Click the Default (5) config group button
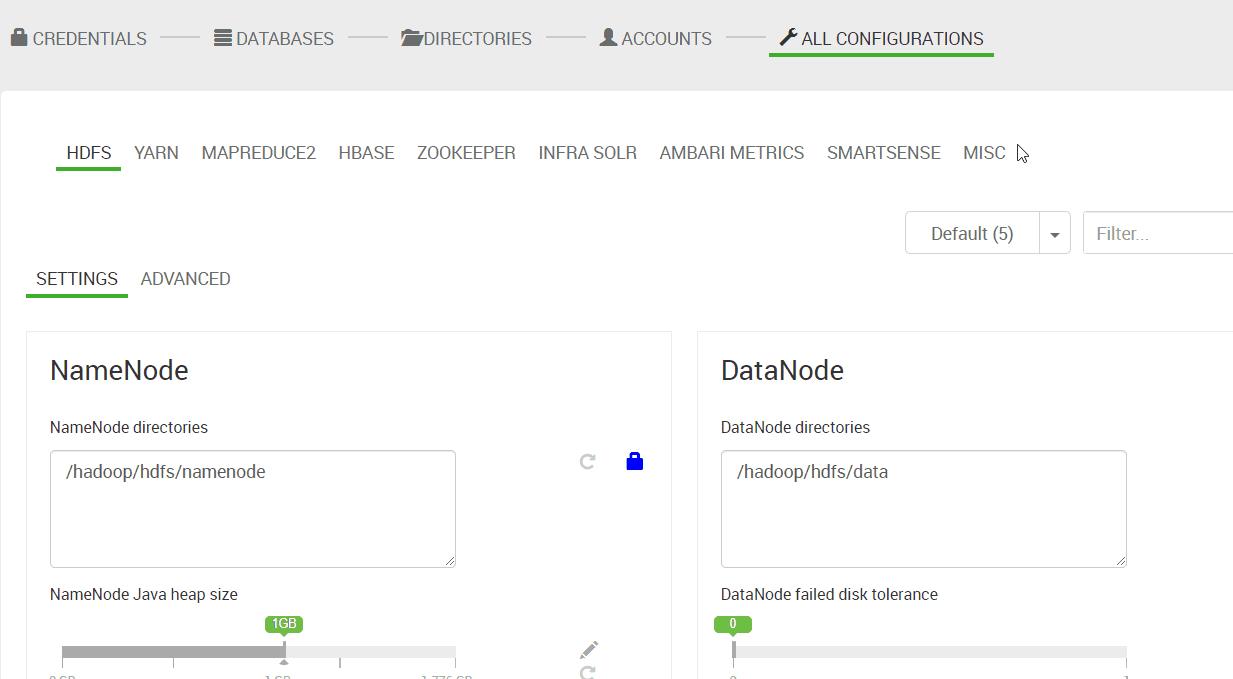 pos(972,233)
